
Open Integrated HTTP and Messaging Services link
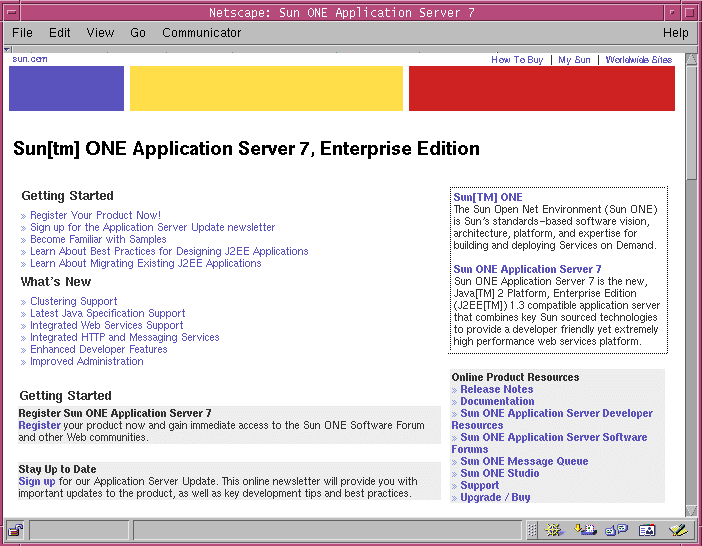pyautogui.click(x=124, y=337)
